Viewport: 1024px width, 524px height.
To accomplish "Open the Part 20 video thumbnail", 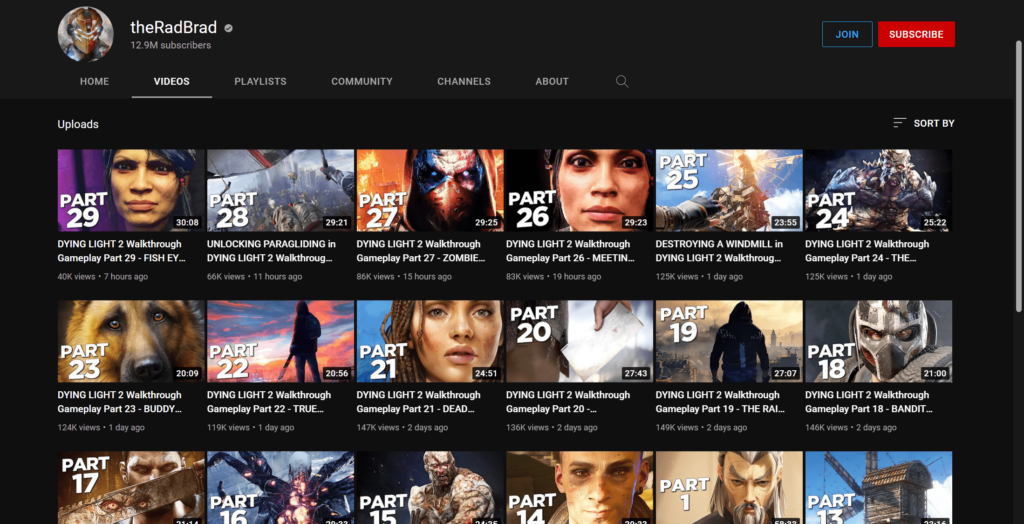I will coord(580,341).
